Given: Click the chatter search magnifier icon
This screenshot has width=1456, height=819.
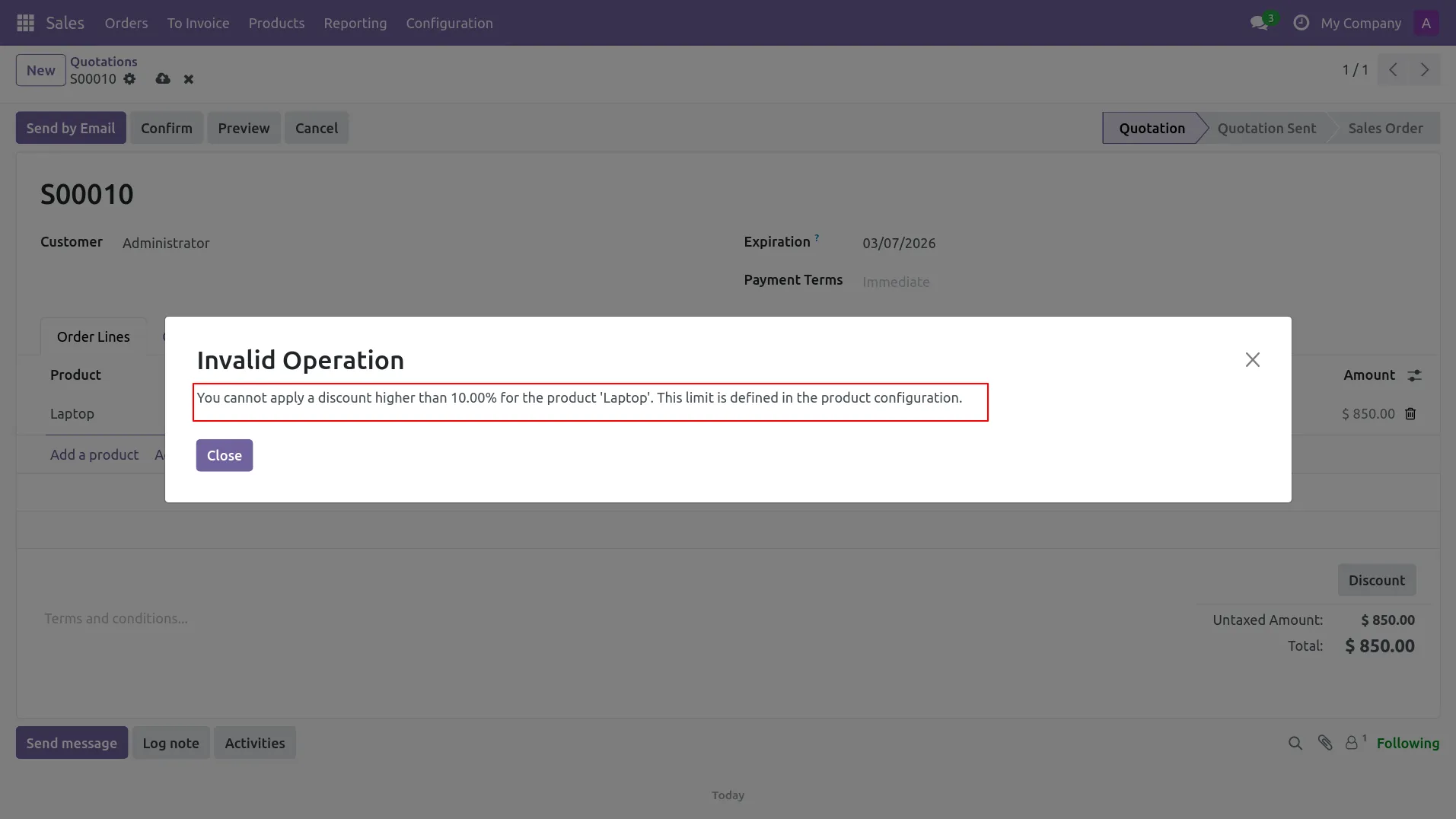Looking at the screenshot, I should click(1295, 743).
